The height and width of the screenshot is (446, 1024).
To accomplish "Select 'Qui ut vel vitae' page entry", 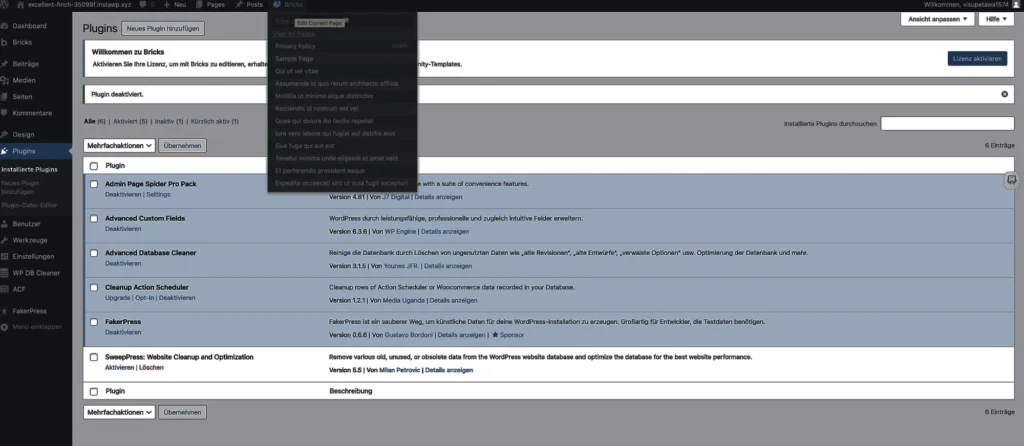I will pyautogui.click(x=296, y=71).
